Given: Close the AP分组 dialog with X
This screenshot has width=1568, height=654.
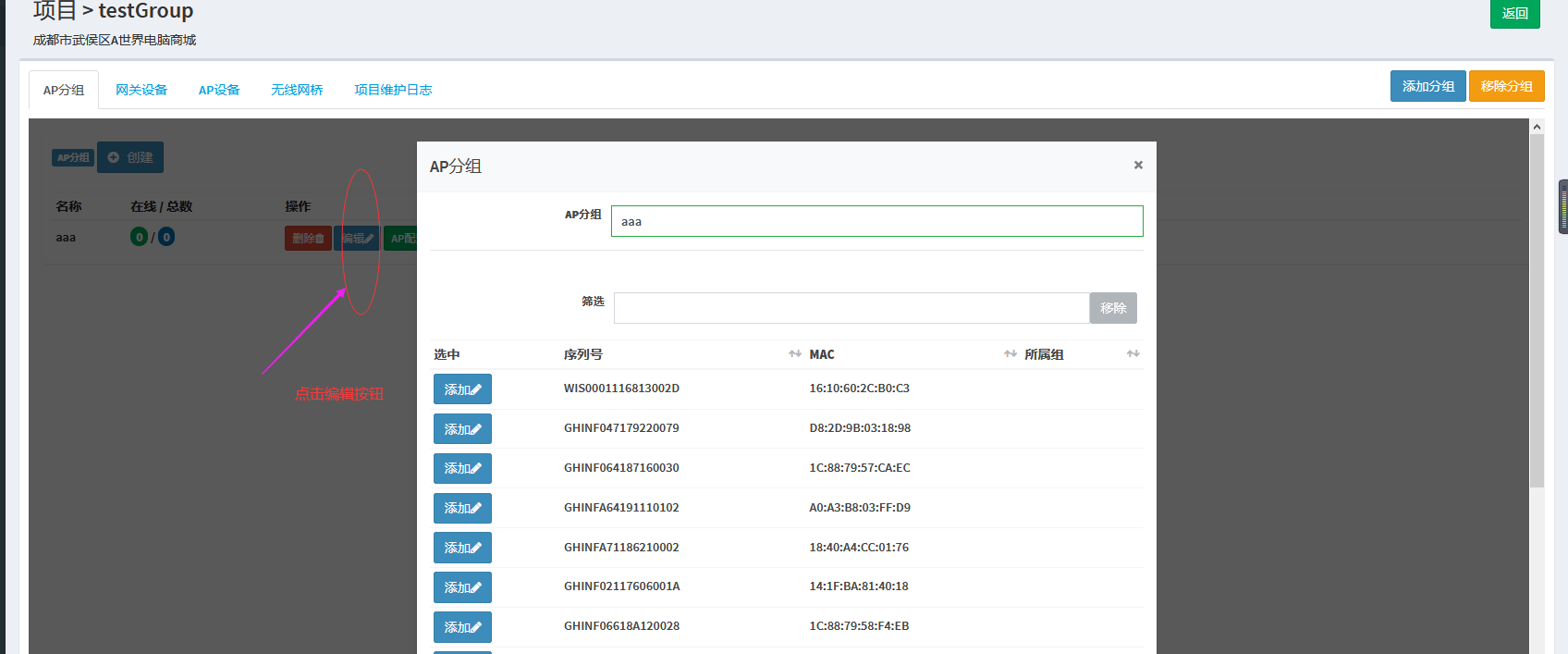Looking at the screenshot, I should [x=1138, y=165].
